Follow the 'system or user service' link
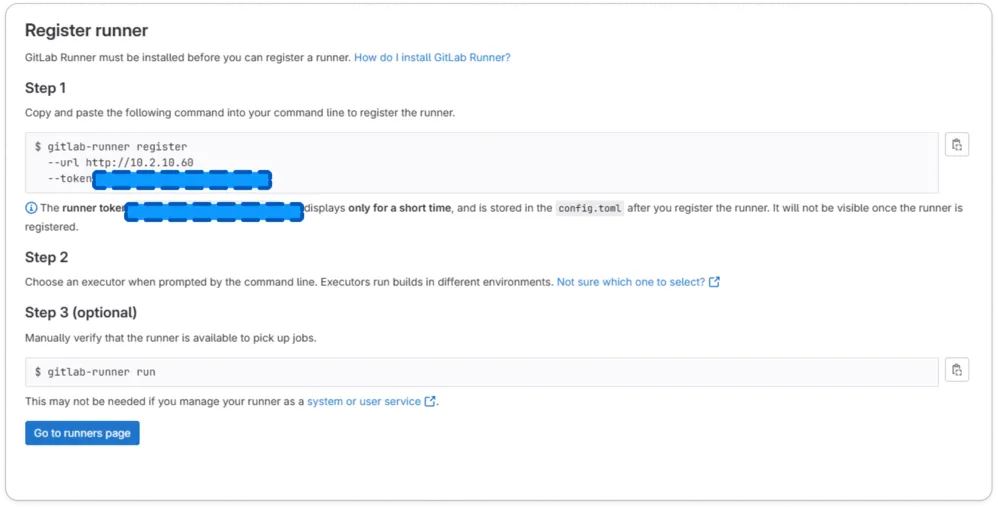The width and height of the screenshot is (998, 508). pos(364,402)
